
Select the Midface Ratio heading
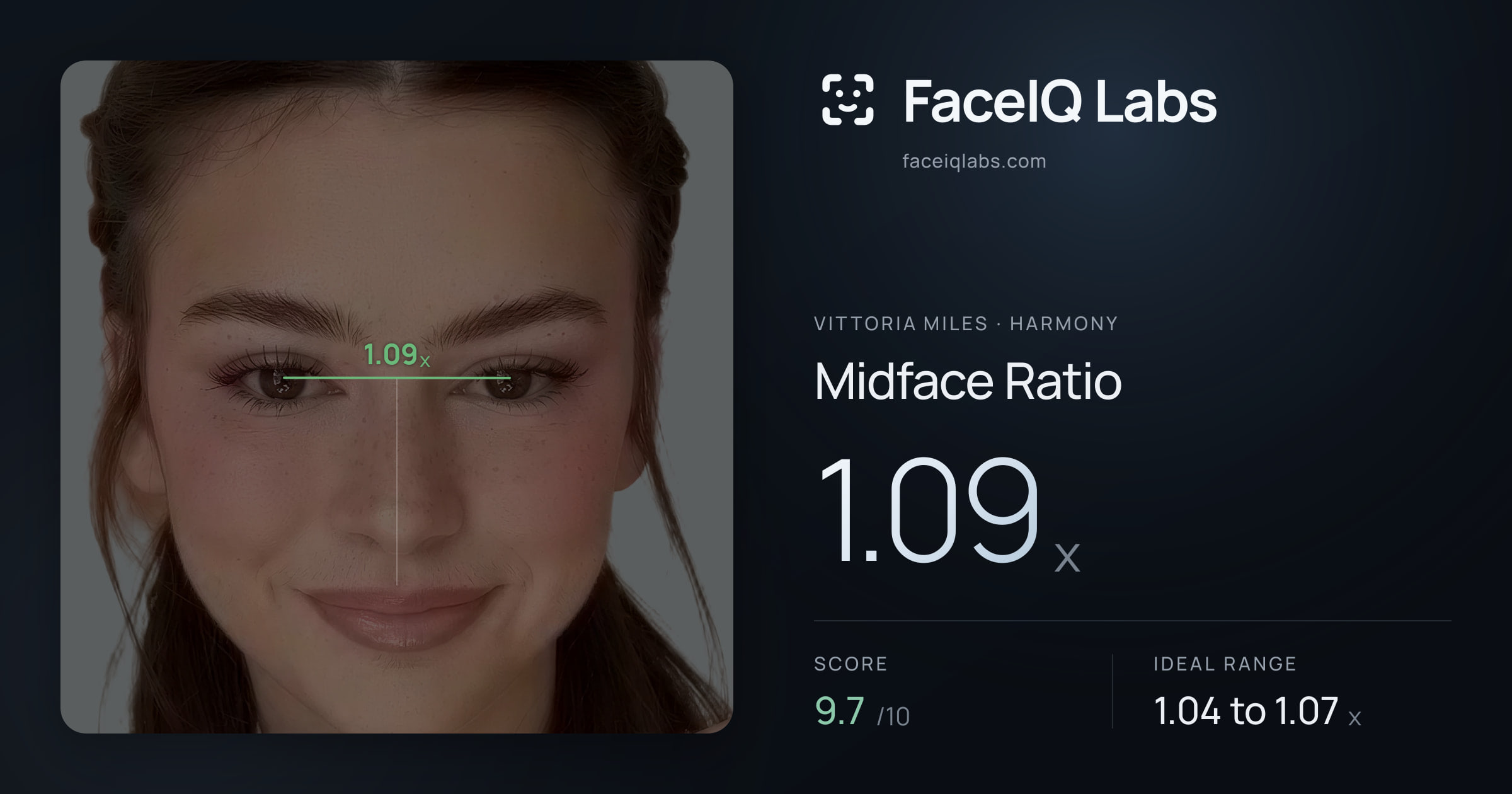(x=968, y=381)
